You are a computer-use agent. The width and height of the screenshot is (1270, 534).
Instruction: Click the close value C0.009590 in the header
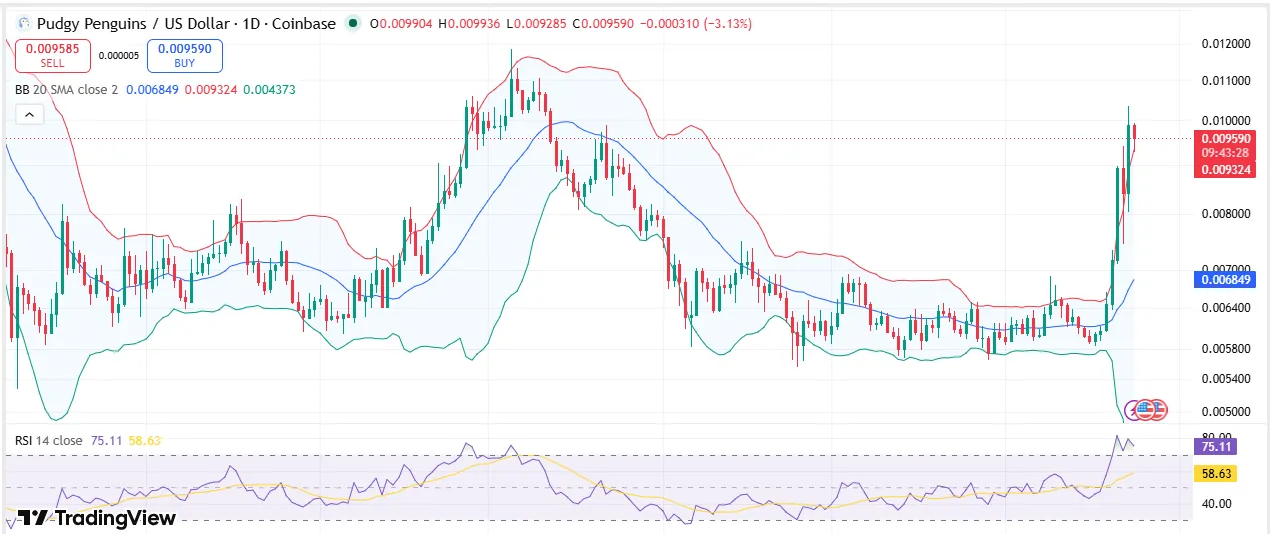tap(602, 23)
